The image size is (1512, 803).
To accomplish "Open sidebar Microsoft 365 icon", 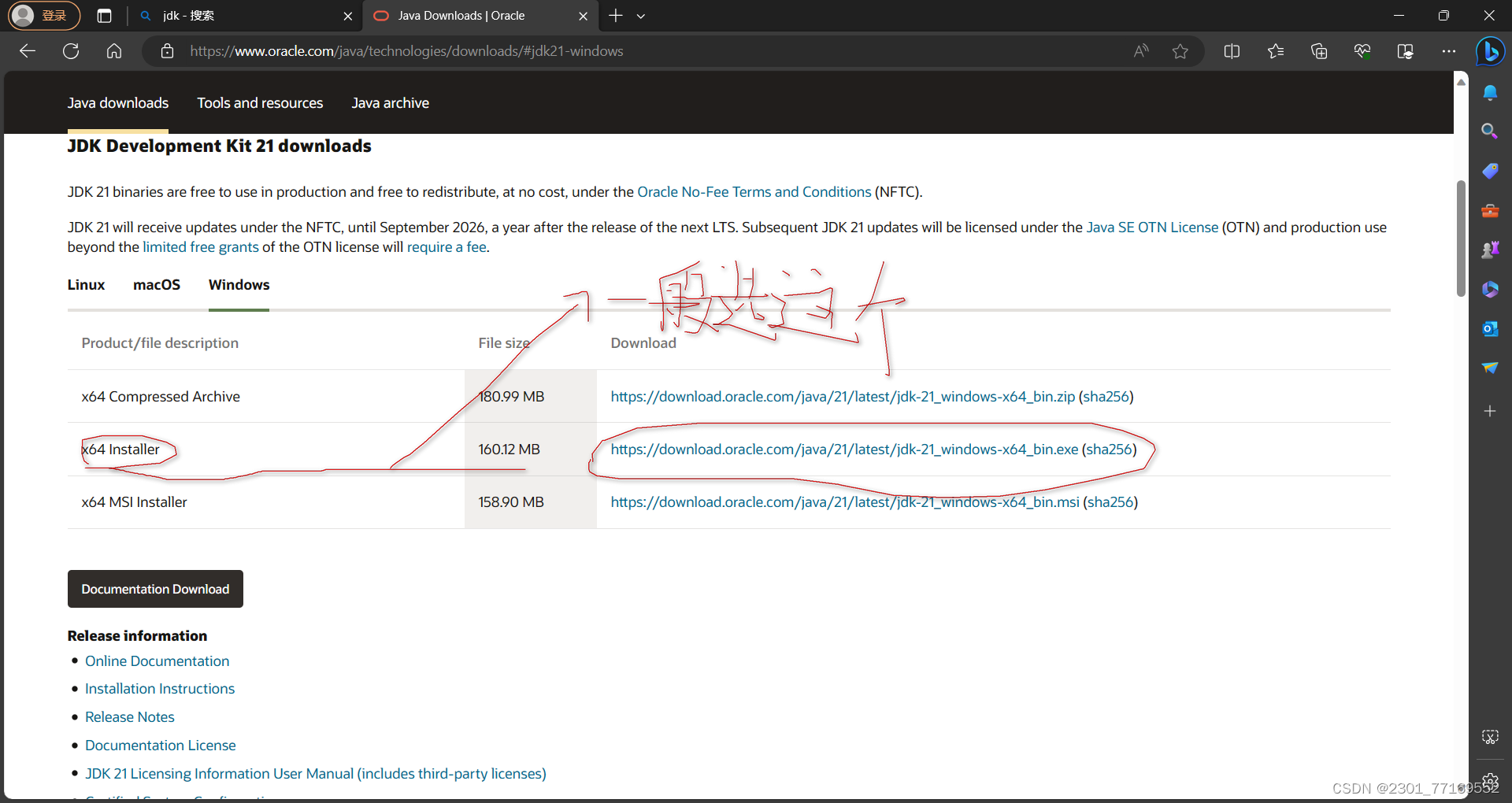I will coord(1490,289).
